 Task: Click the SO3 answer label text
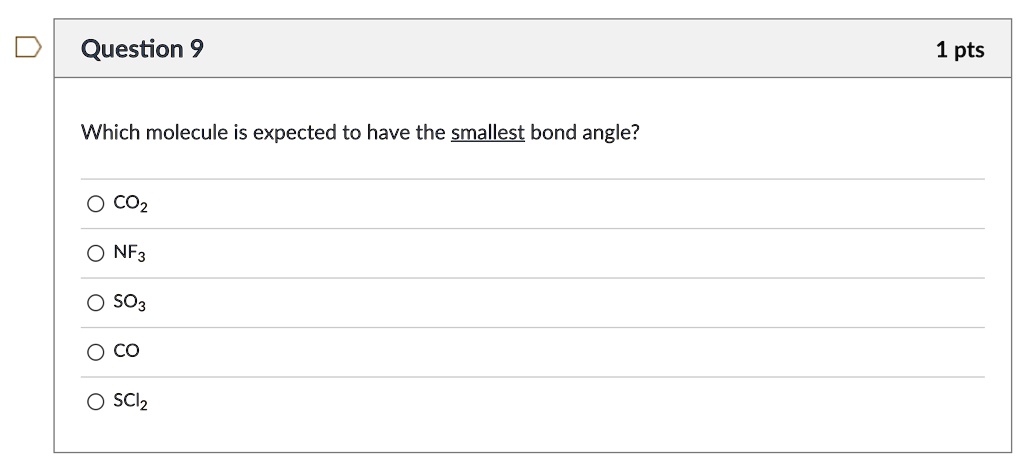click(130, 303)
